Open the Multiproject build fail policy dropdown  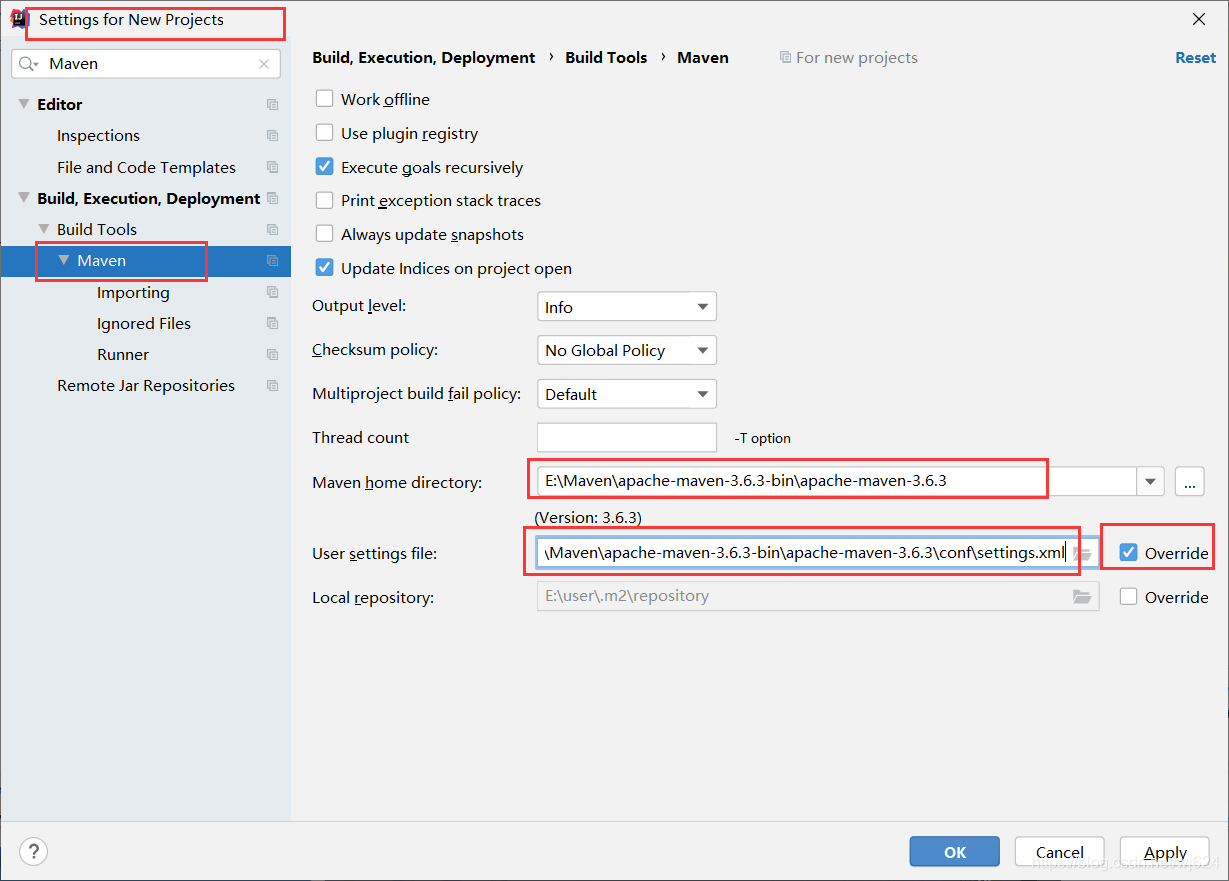627,394
